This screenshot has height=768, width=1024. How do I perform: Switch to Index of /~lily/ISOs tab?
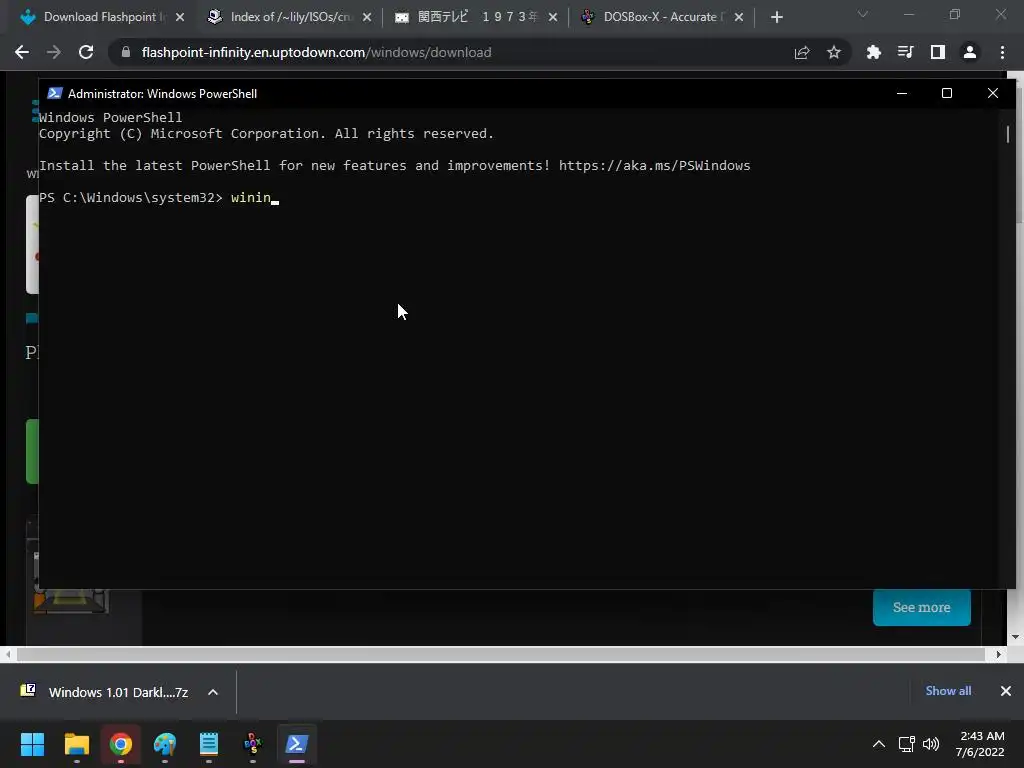[x=281, y=17]
